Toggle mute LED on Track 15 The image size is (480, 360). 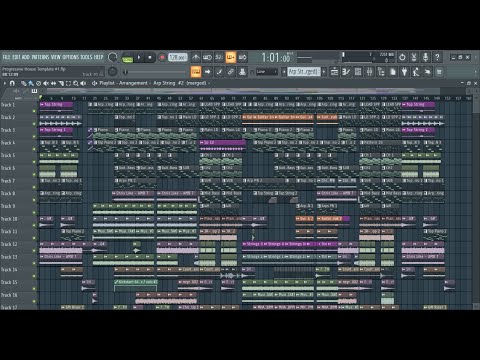click(x=34, y=288)
